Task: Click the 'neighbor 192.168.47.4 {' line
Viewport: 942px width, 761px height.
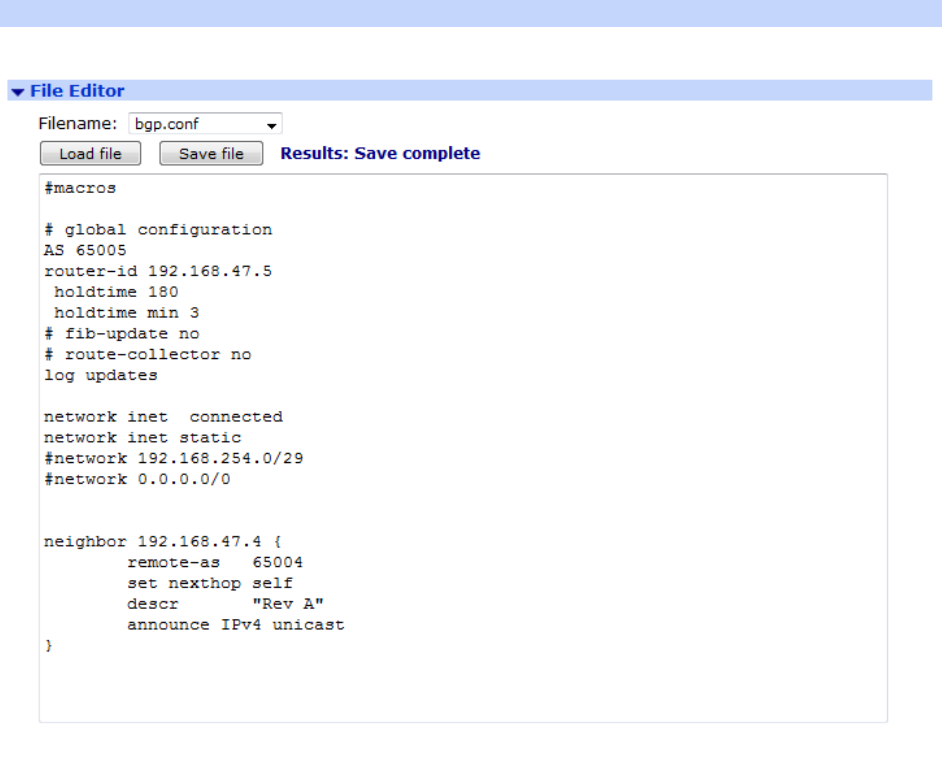Action: click(163, 542)
